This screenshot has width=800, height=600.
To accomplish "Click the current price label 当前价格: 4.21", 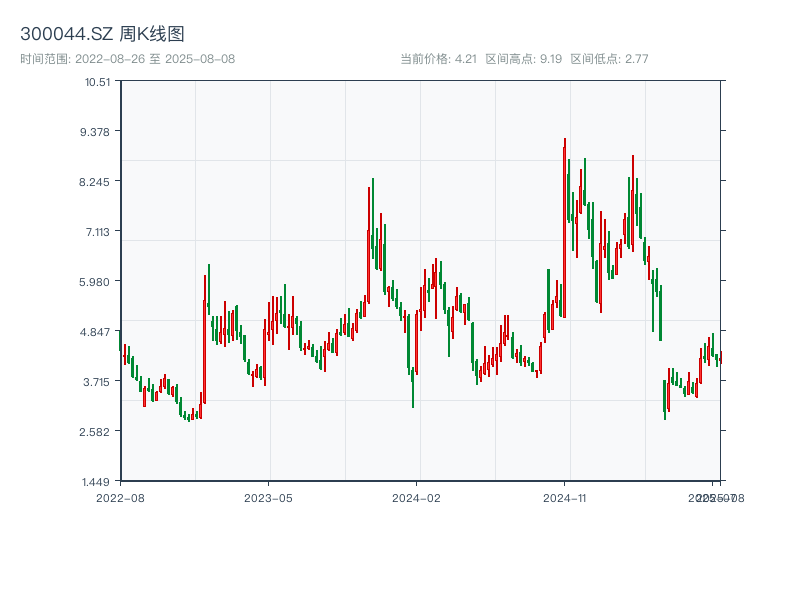I will (x=438, y=59).
